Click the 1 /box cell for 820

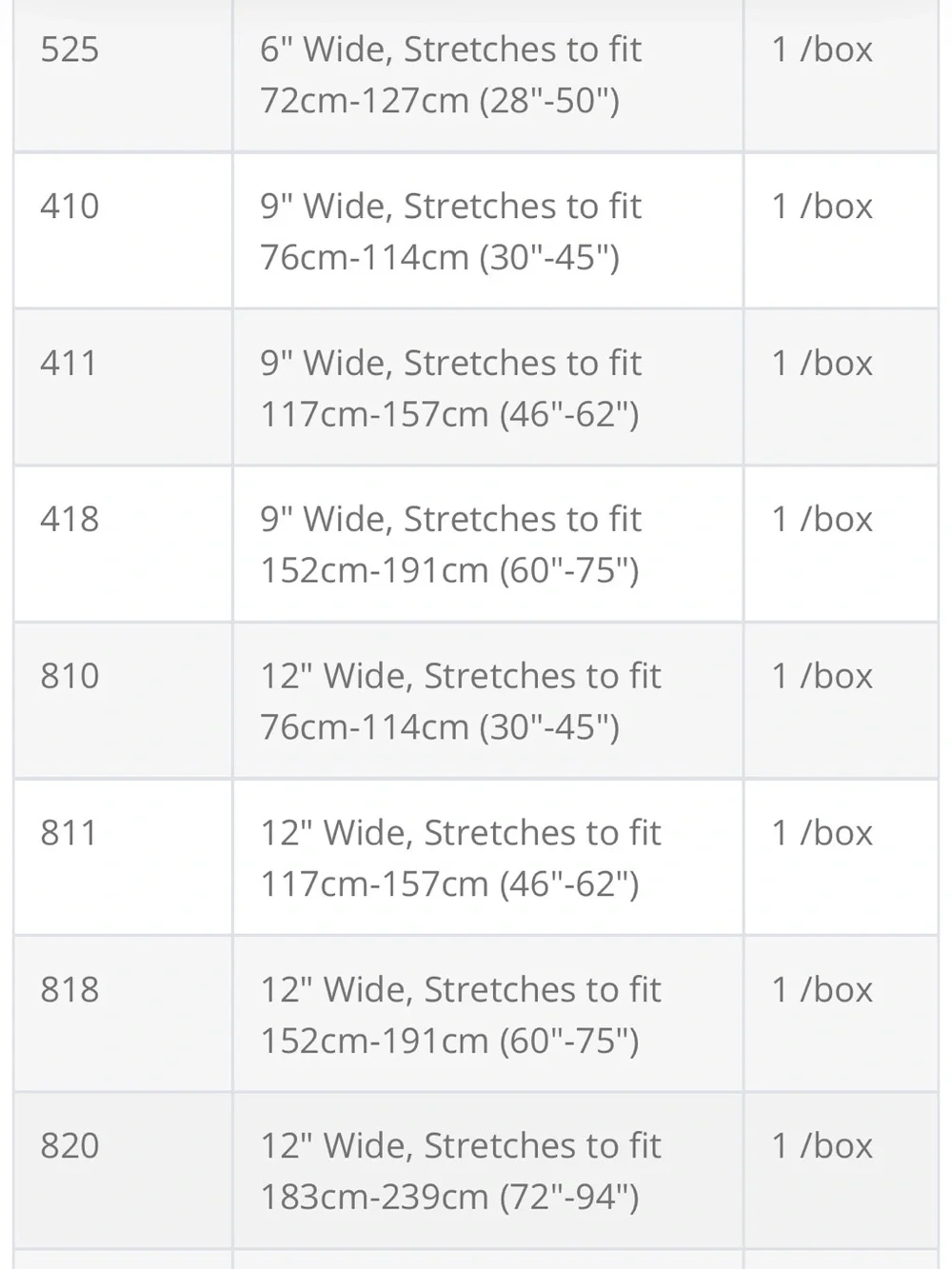[841, 1171]
